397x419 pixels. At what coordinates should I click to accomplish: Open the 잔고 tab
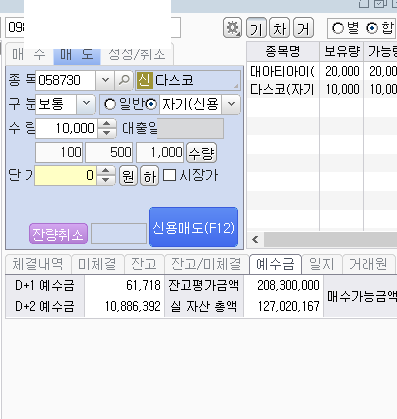[144, 264]
